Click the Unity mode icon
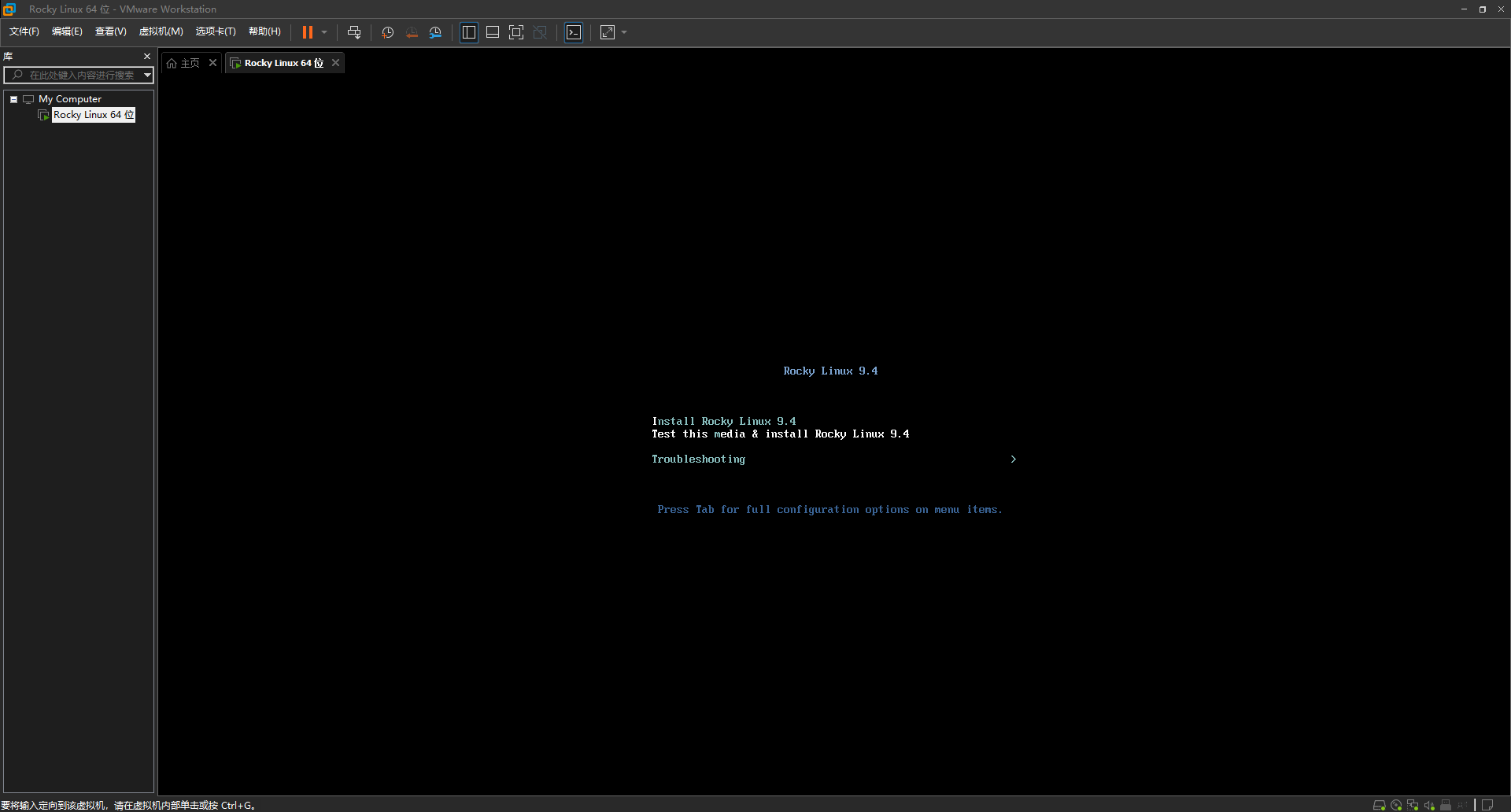This screenshot has height=812, width=1511. [540, 32]
